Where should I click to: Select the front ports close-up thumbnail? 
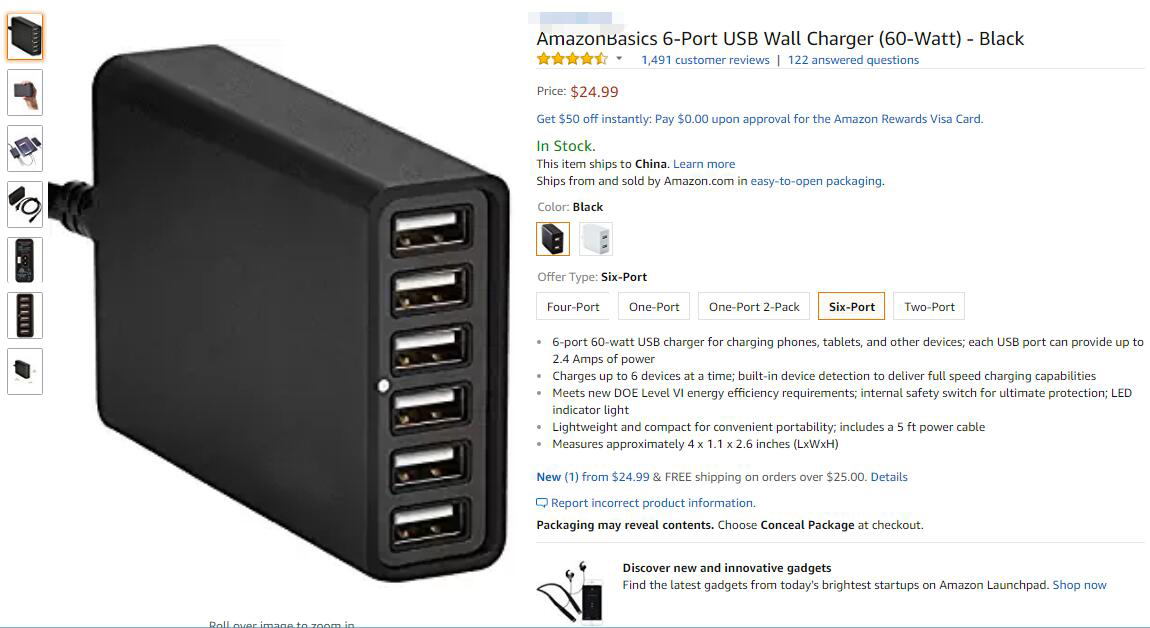point(25,315)
